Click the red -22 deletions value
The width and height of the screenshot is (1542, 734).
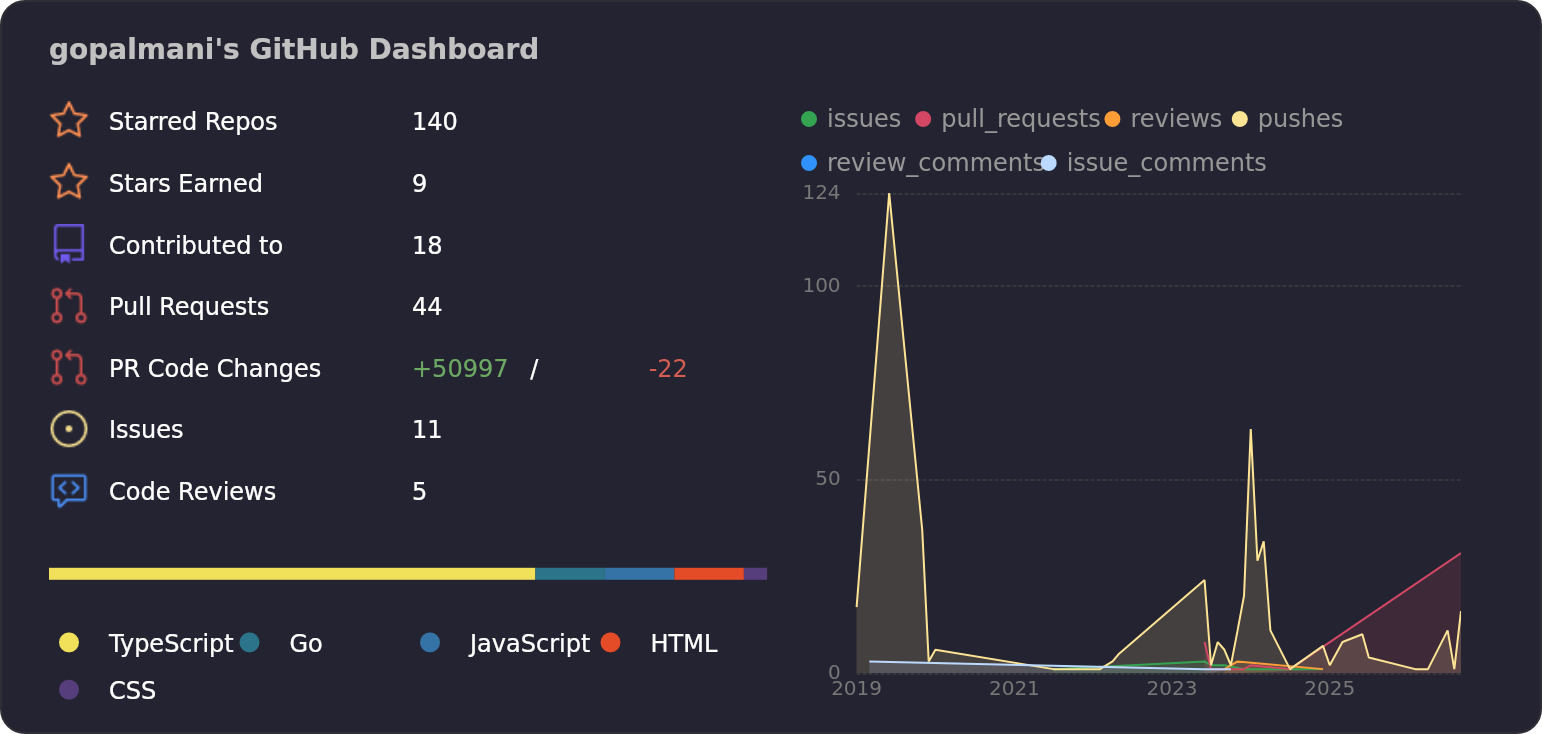668,369
